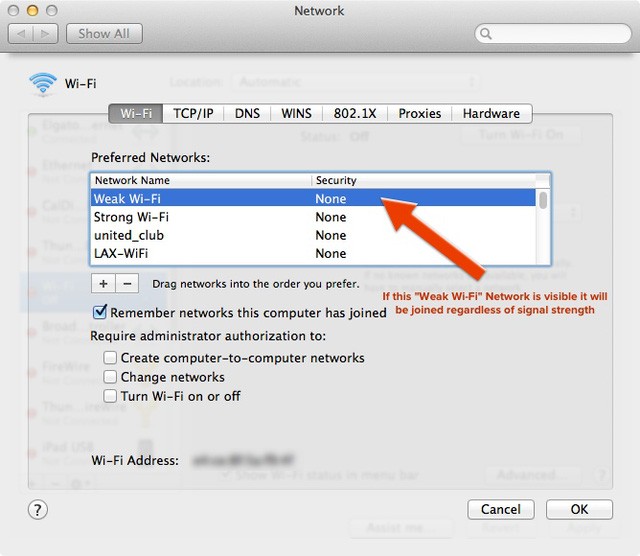The width and height of the screenshot is (640, 556).
Task: Open the DNS tab
Action: click(247, 113)
